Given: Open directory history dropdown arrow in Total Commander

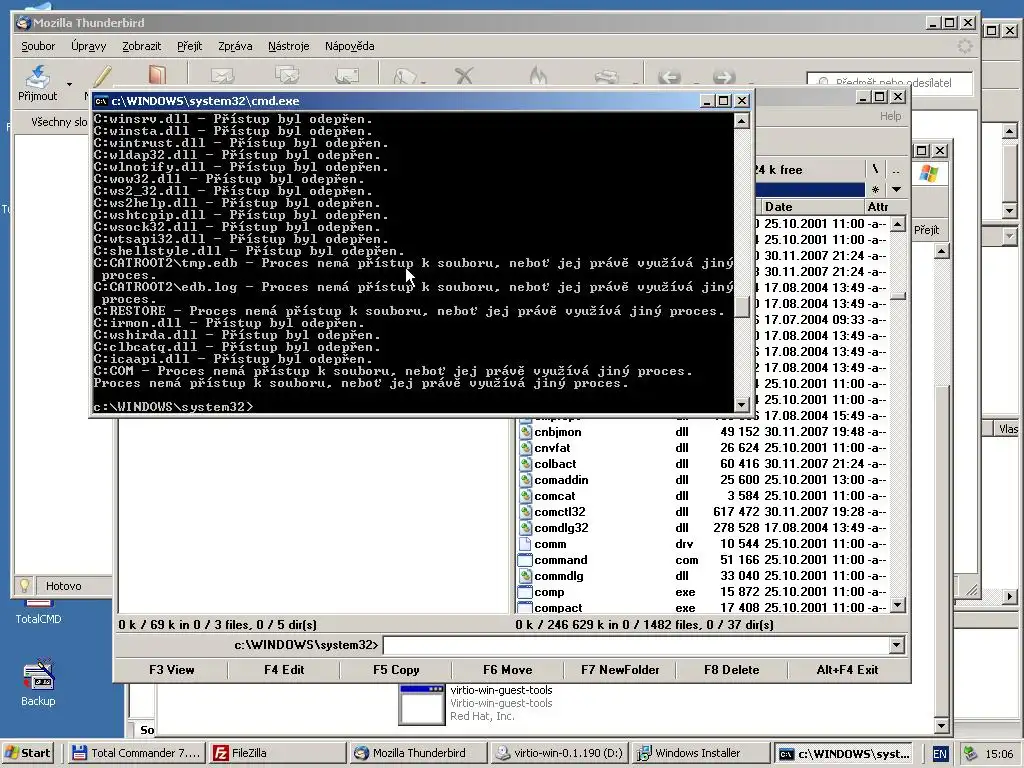Looking at the screenshot, I should tap(897, 189).
